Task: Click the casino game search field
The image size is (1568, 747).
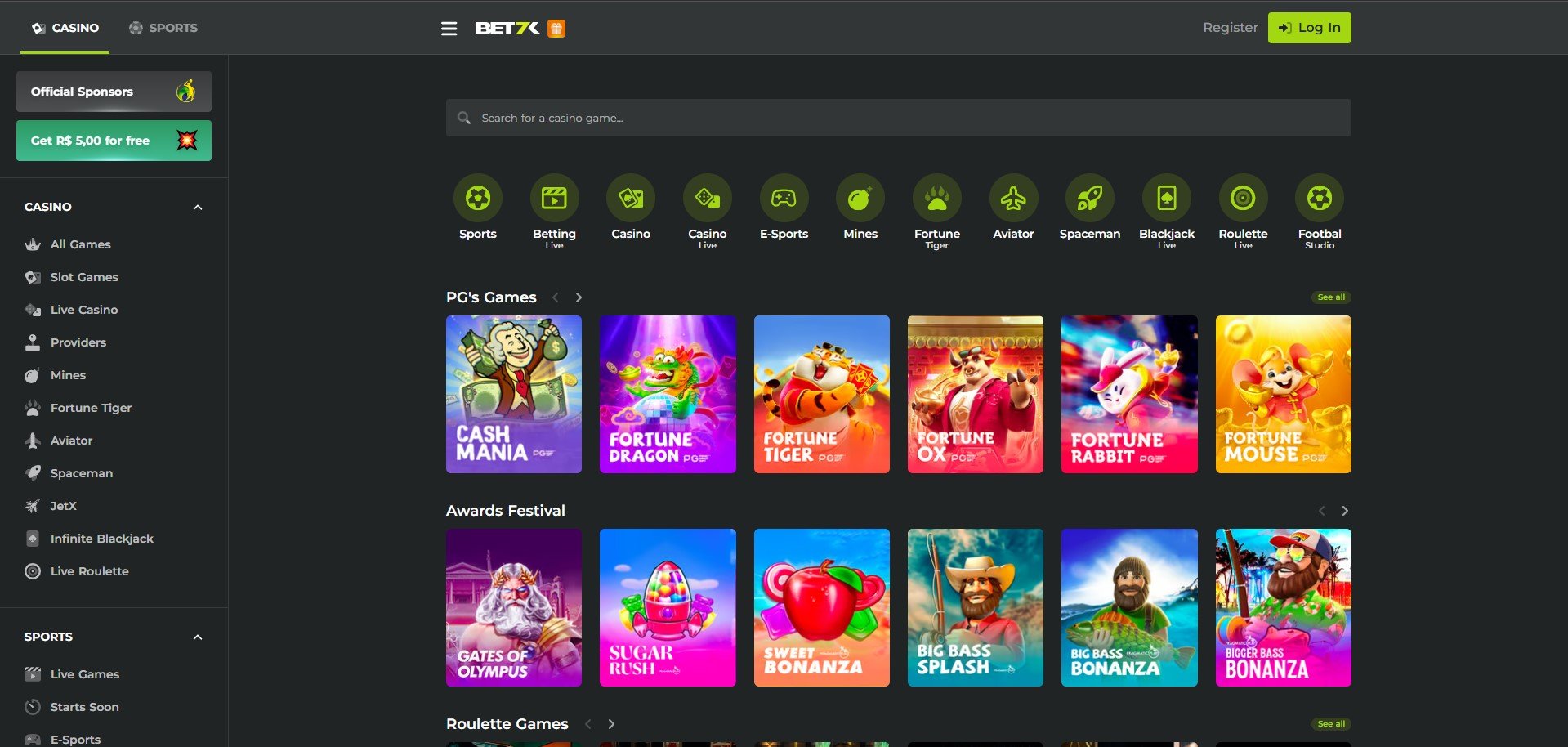Action: coord(899,118)
